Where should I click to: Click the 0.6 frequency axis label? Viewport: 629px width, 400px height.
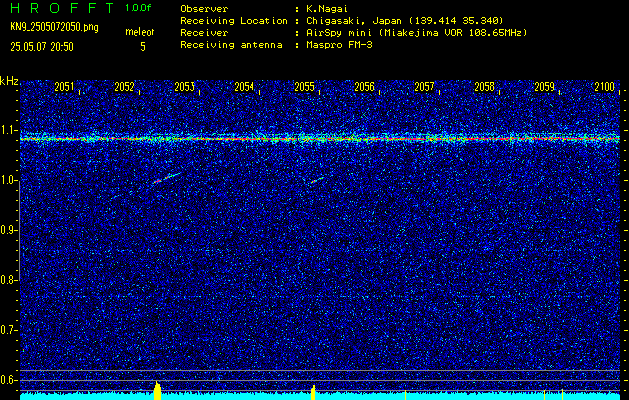(x=8, y=380)
